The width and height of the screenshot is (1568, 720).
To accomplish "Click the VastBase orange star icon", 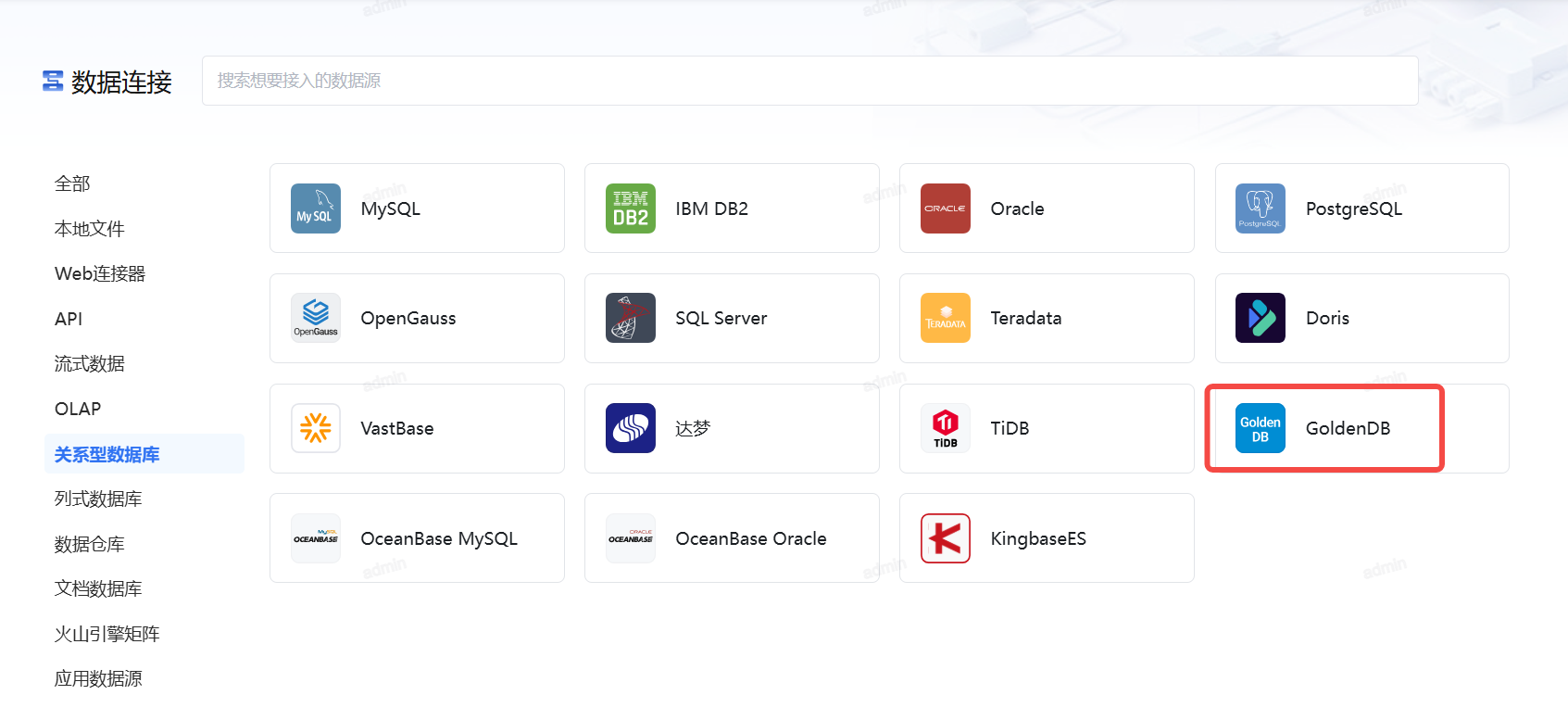I will [x=316, y=428].
